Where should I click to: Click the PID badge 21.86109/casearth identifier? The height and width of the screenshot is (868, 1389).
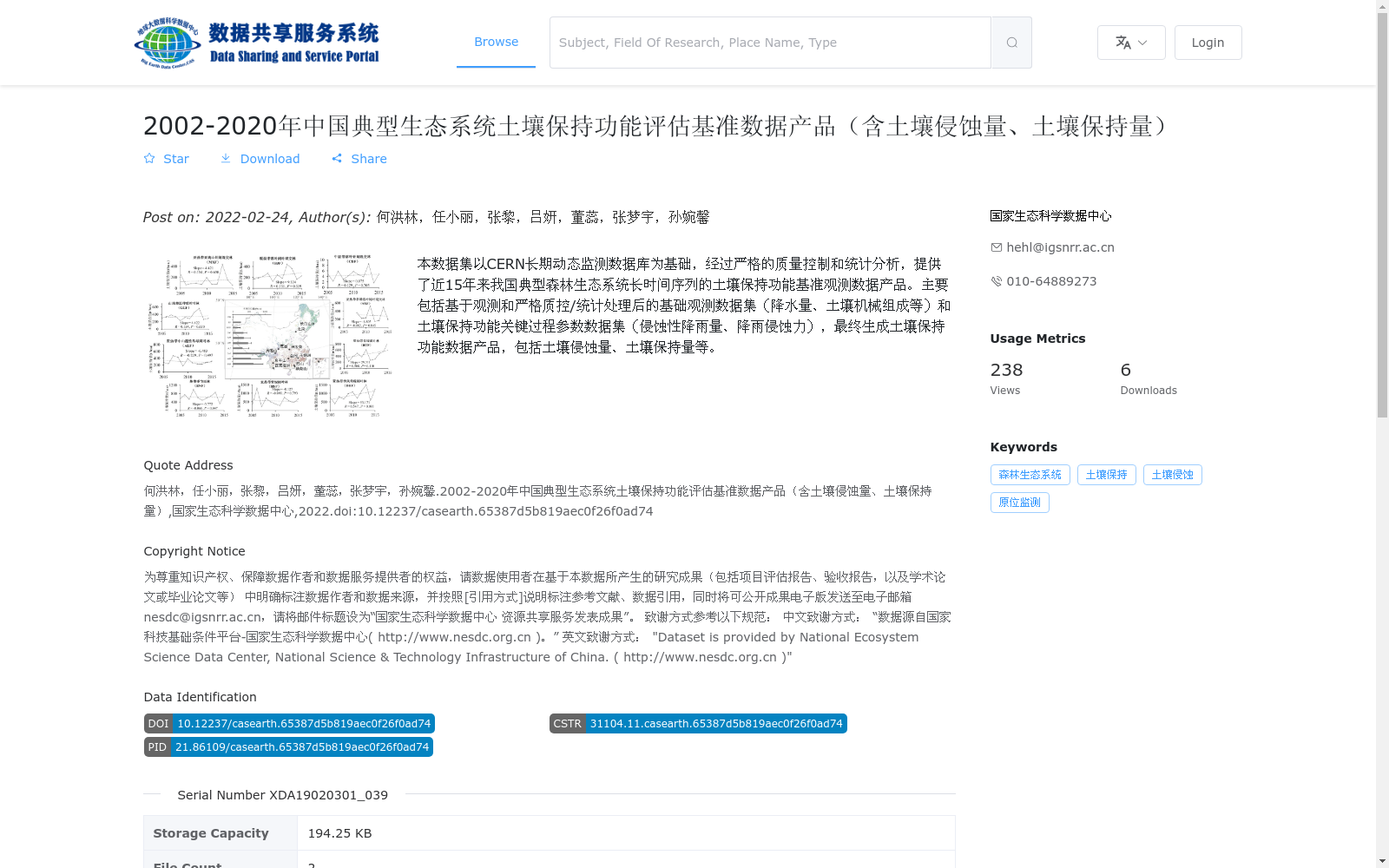288,747
